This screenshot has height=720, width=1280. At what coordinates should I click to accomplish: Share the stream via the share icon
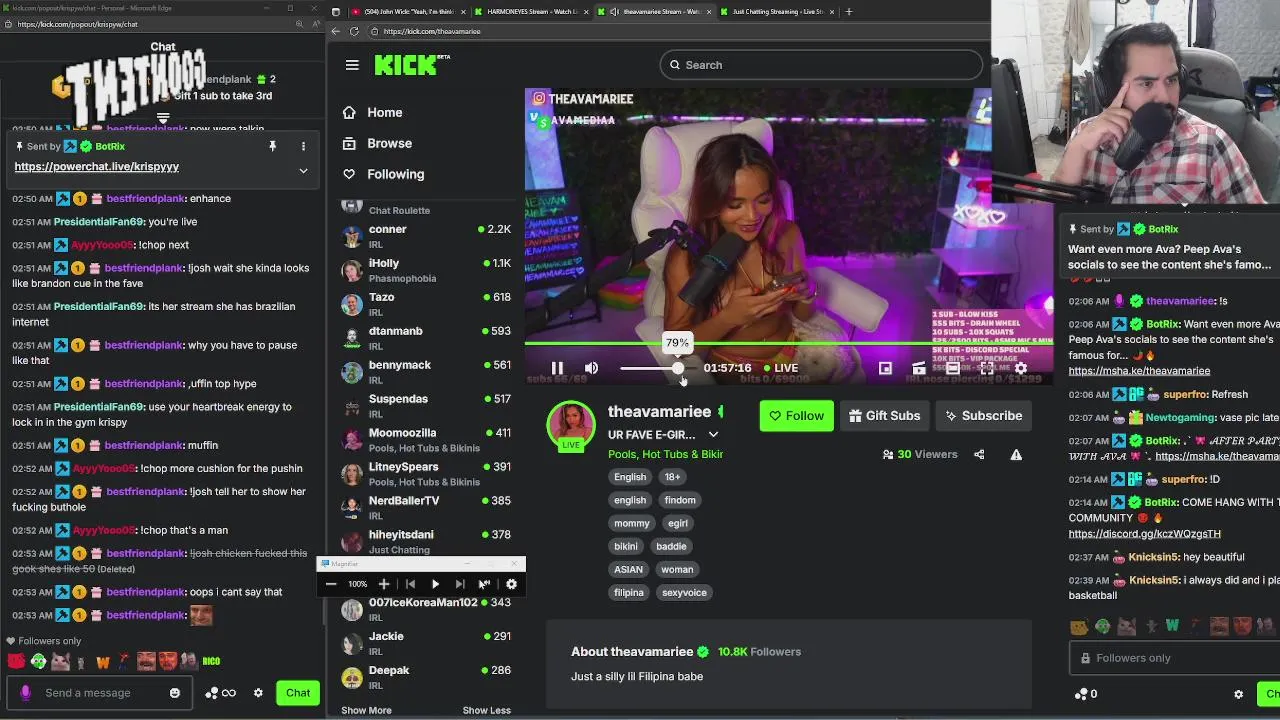[x=979, y=454]
